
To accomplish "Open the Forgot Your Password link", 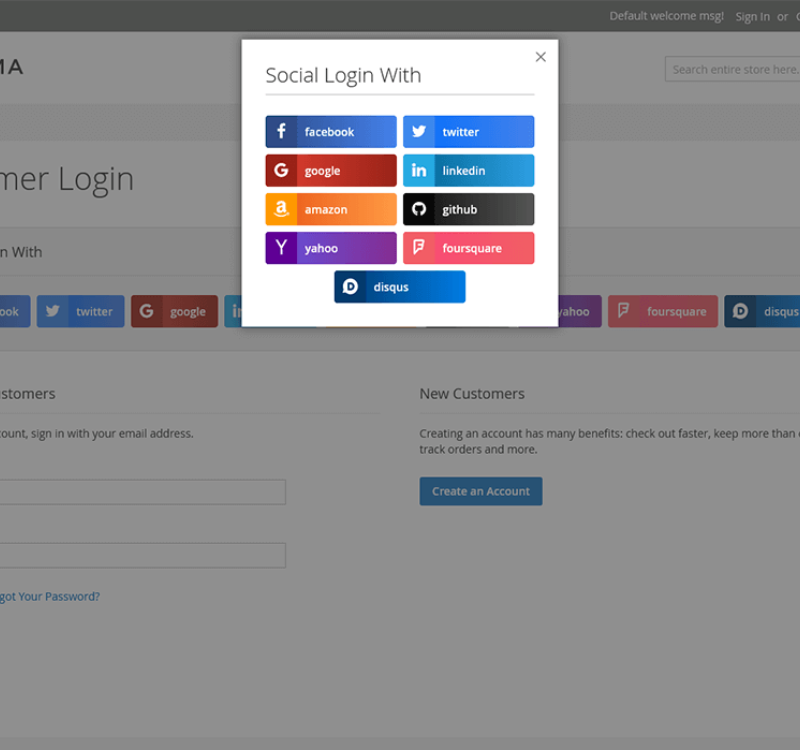I will click(49, 596).
